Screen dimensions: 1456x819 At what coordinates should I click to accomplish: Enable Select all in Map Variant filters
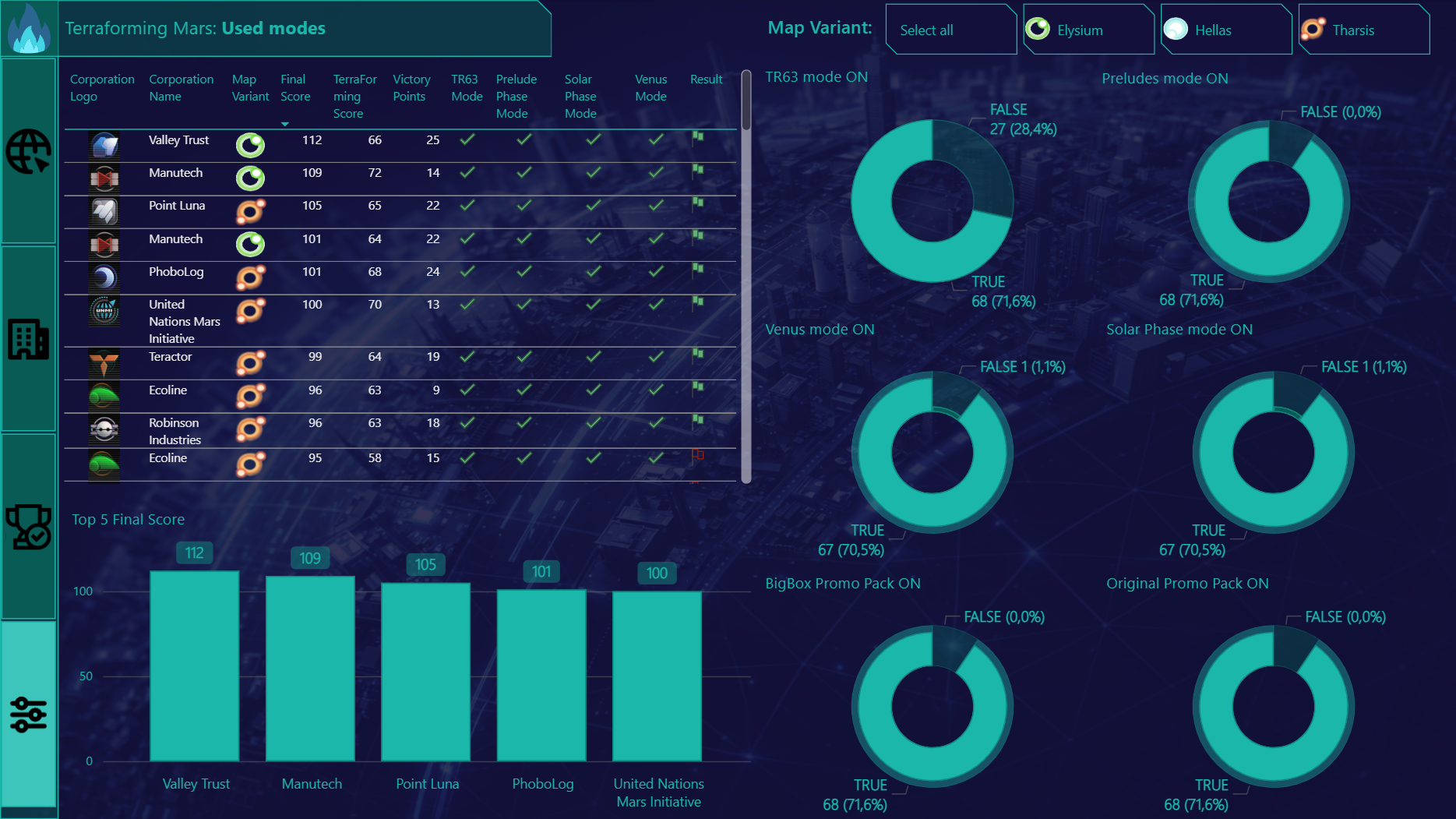tap(950, 30)
